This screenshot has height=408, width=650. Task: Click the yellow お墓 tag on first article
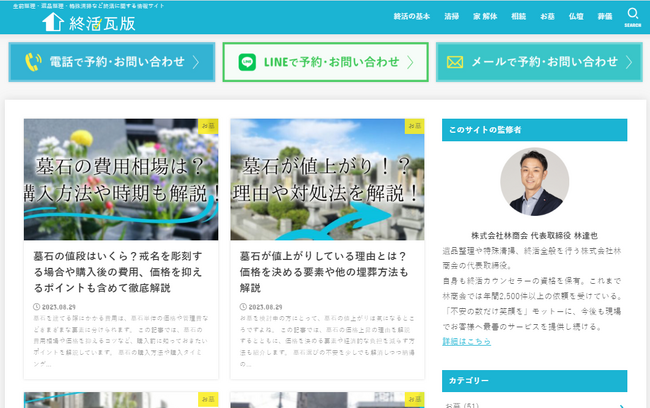click(208, 126)
